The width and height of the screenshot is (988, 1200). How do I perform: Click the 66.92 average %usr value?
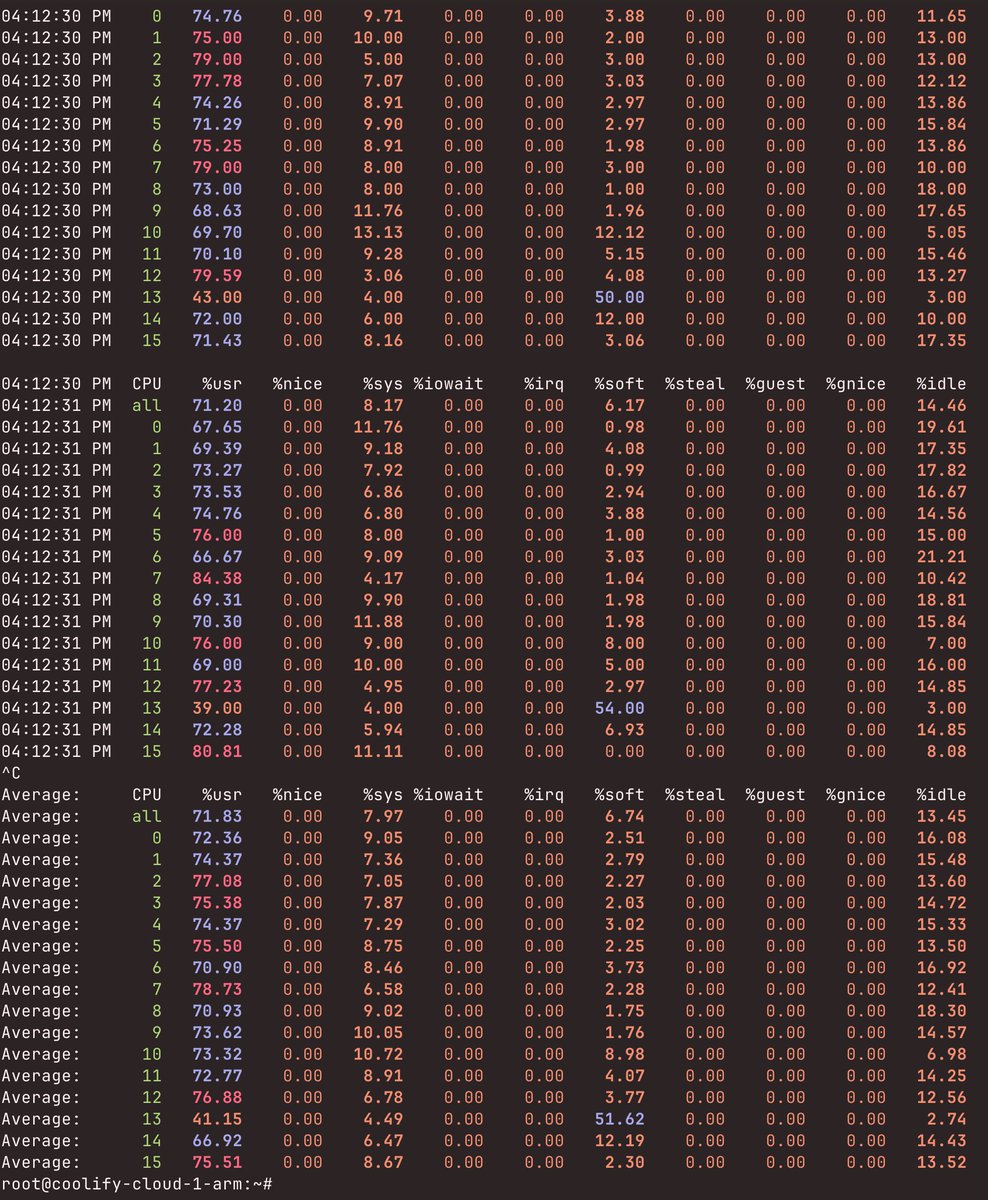coord(217,1141)
